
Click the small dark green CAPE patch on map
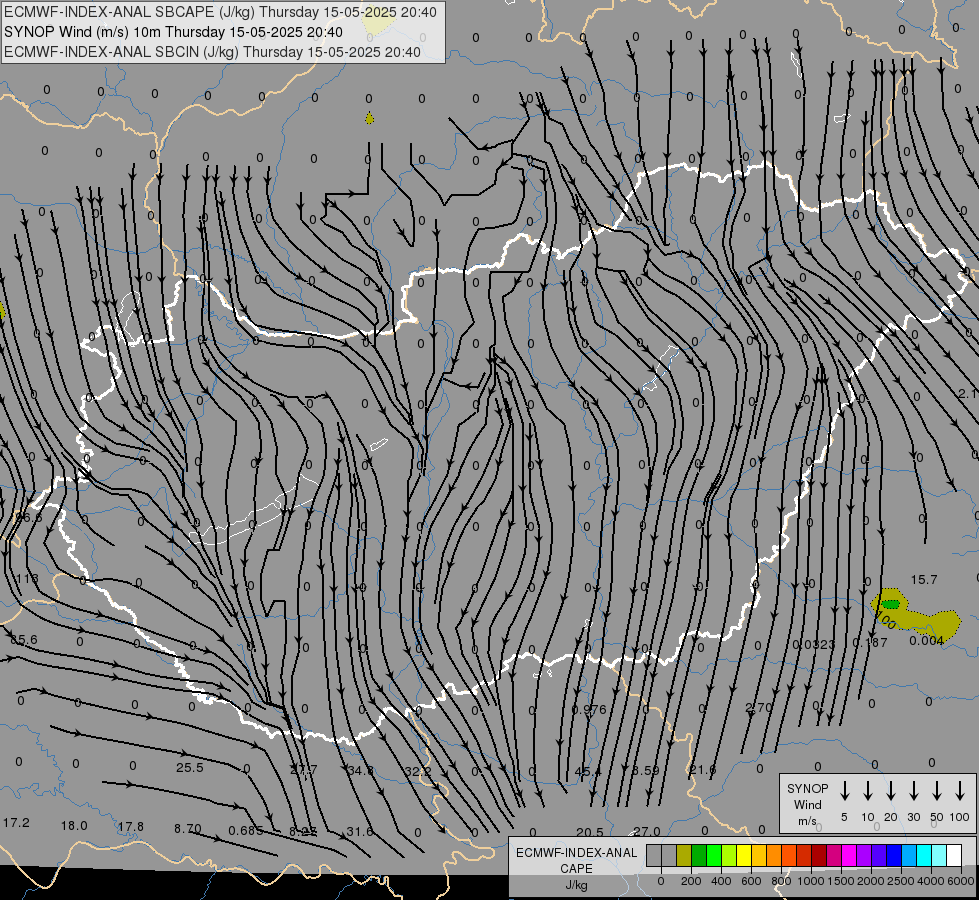coord(890,604)
